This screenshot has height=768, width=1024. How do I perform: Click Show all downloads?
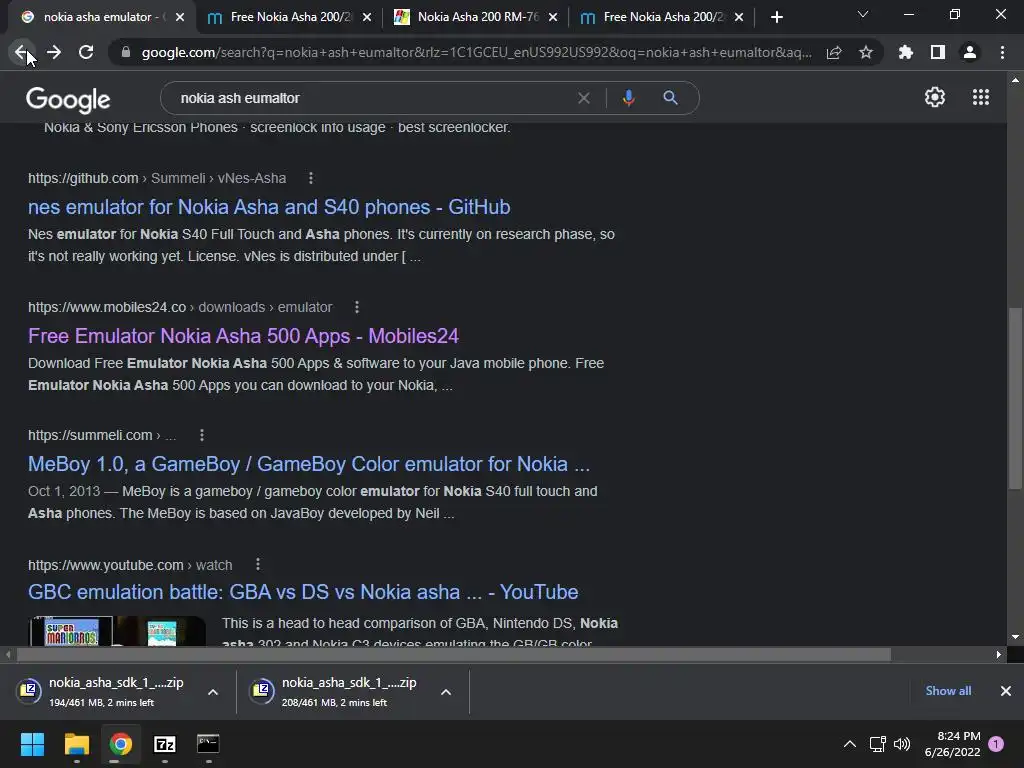coord(948,691)
